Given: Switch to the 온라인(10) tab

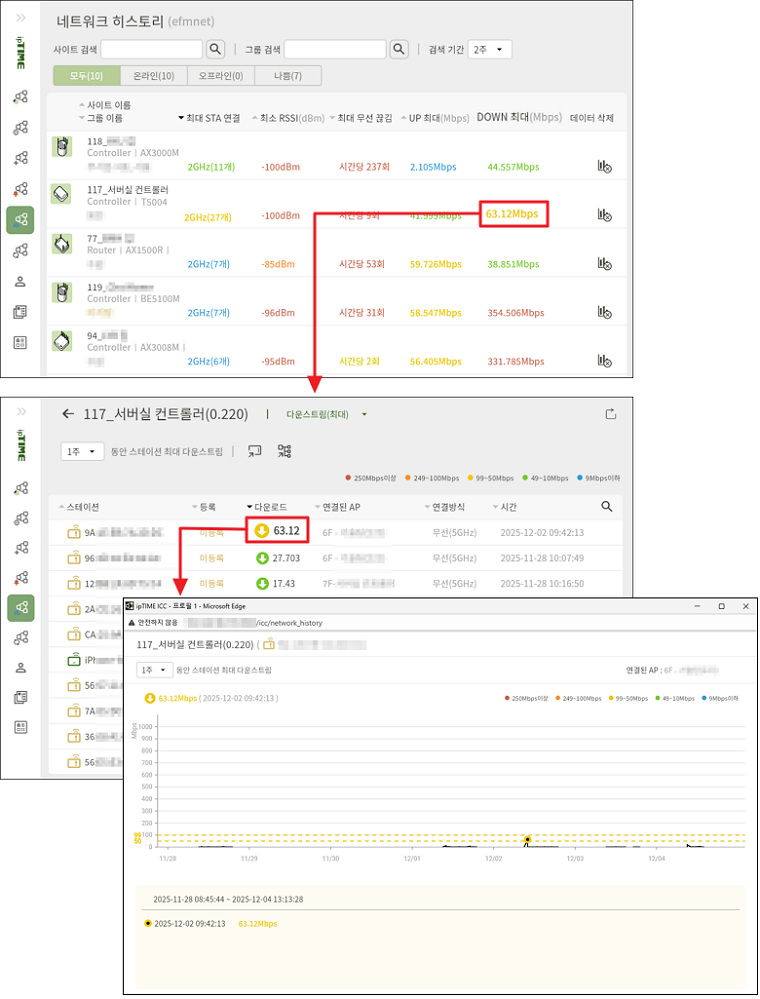Looking at the screenshot, I should [154, 76].
